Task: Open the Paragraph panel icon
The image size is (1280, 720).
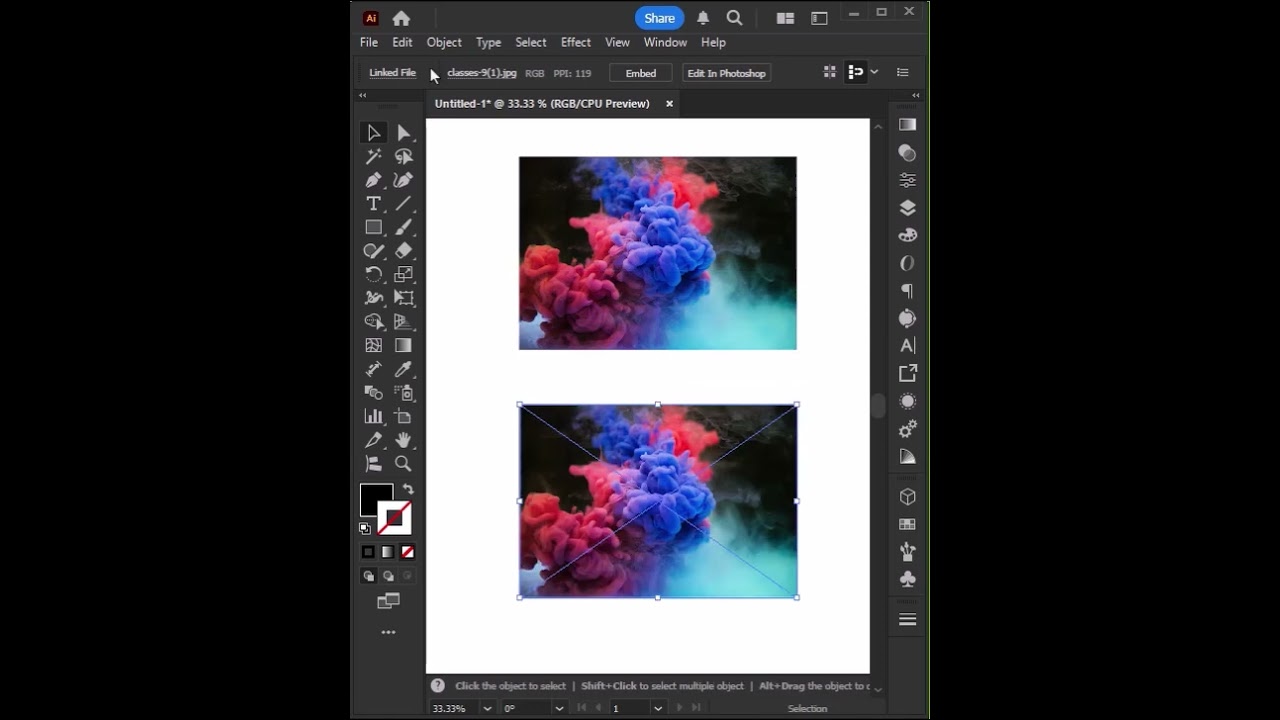Action: click(x=907, y=291)
